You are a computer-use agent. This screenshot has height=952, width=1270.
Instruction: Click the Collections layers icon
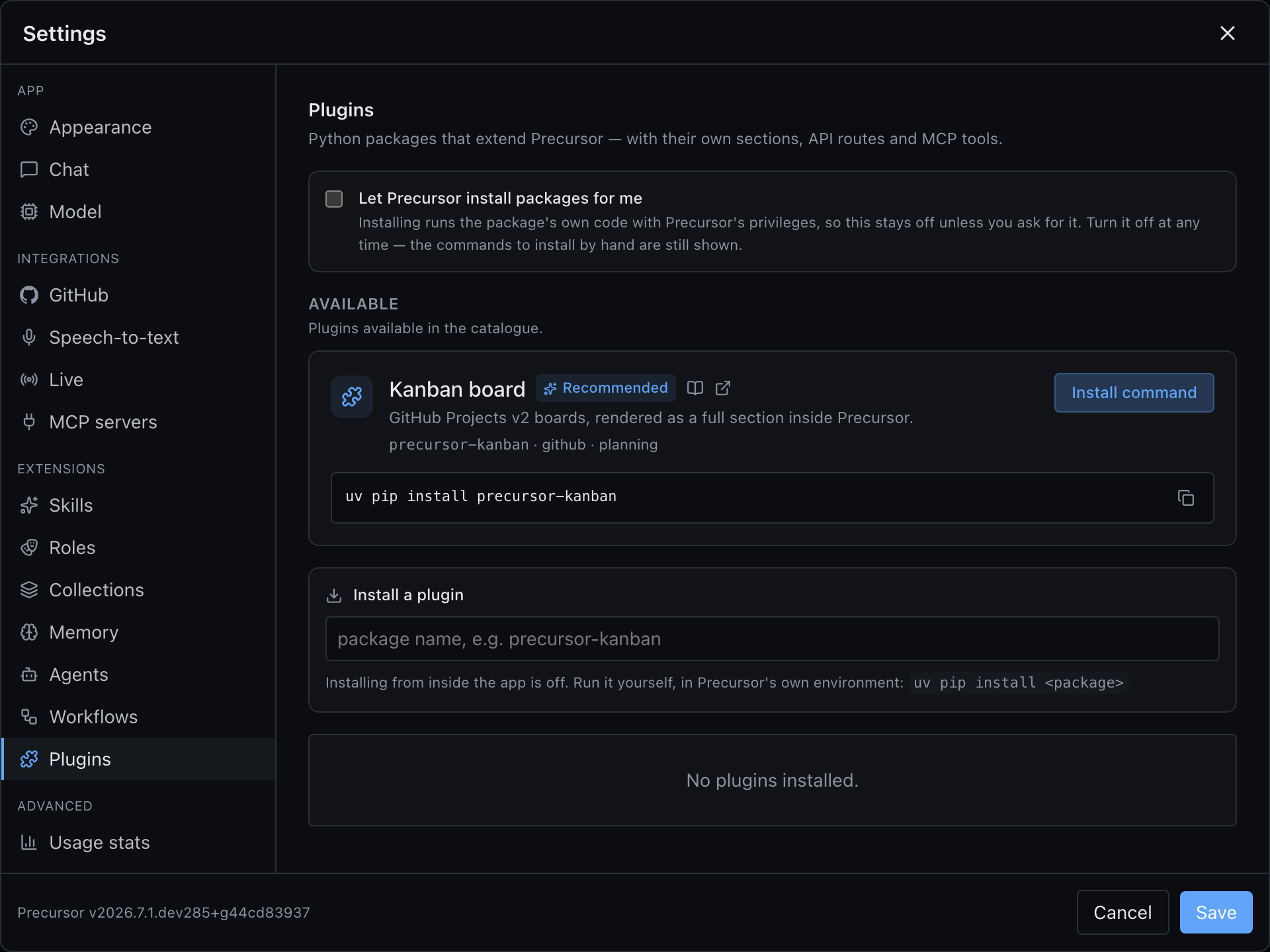[x=29, y=590]
